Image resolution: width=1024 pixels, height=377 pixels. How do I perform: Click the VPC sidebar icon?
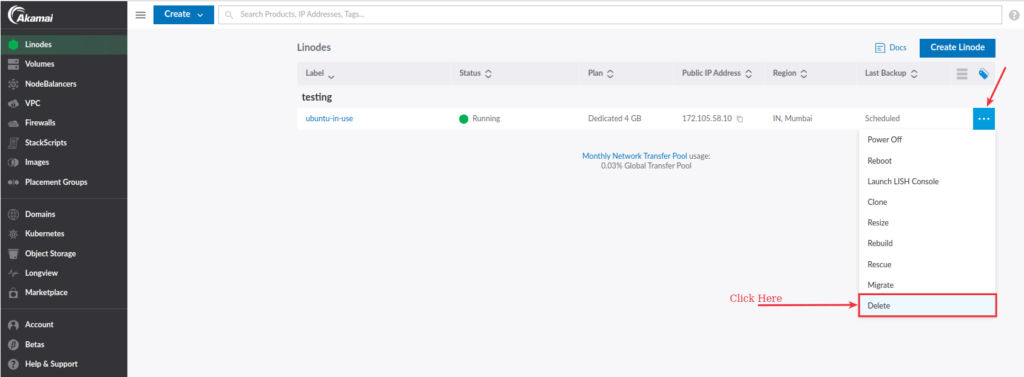coord(13,103)
